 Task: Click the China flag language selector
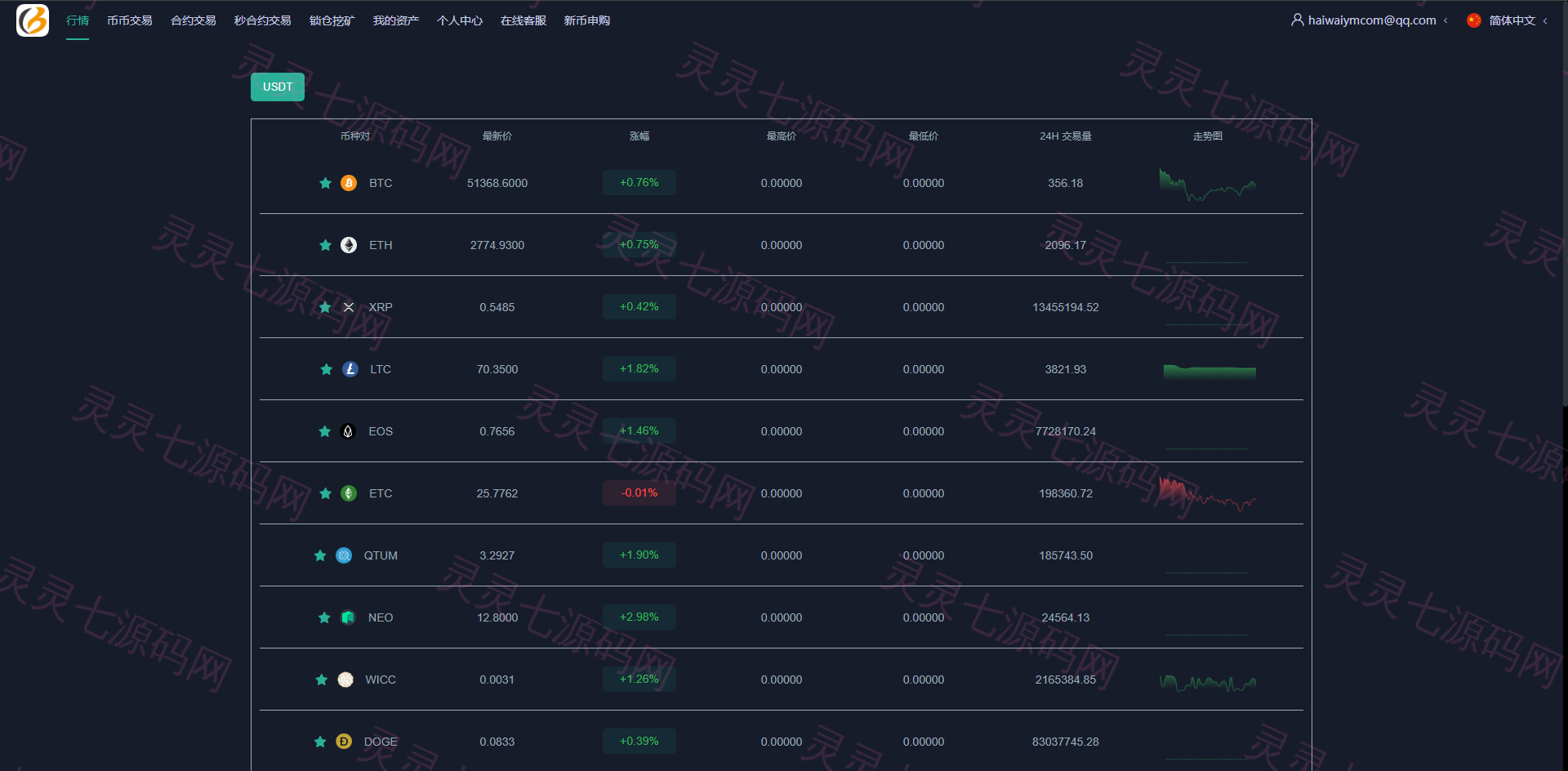tap(1474, 20)
